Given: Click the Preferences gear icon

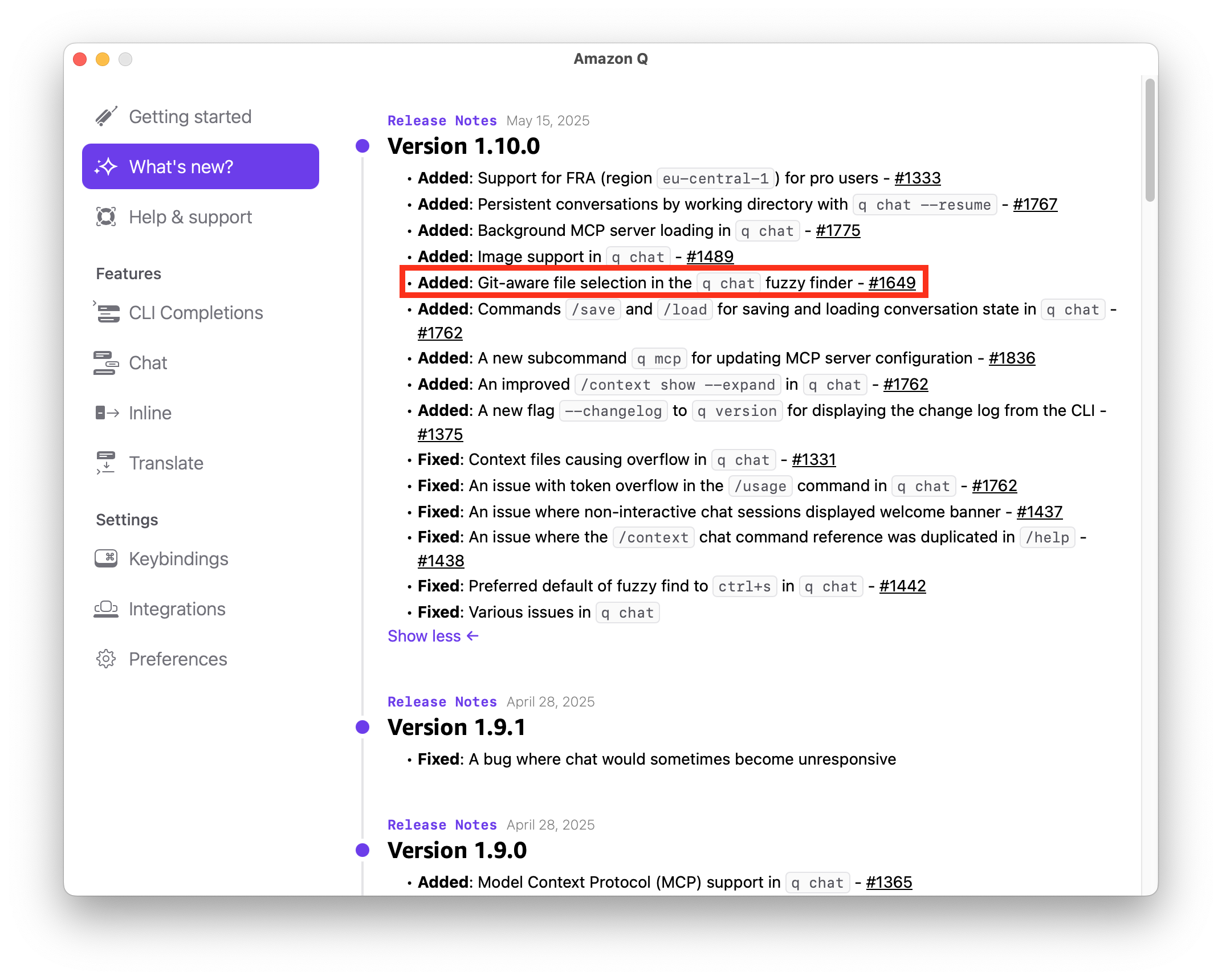Looking at the screenshot, I should (107, 659).
